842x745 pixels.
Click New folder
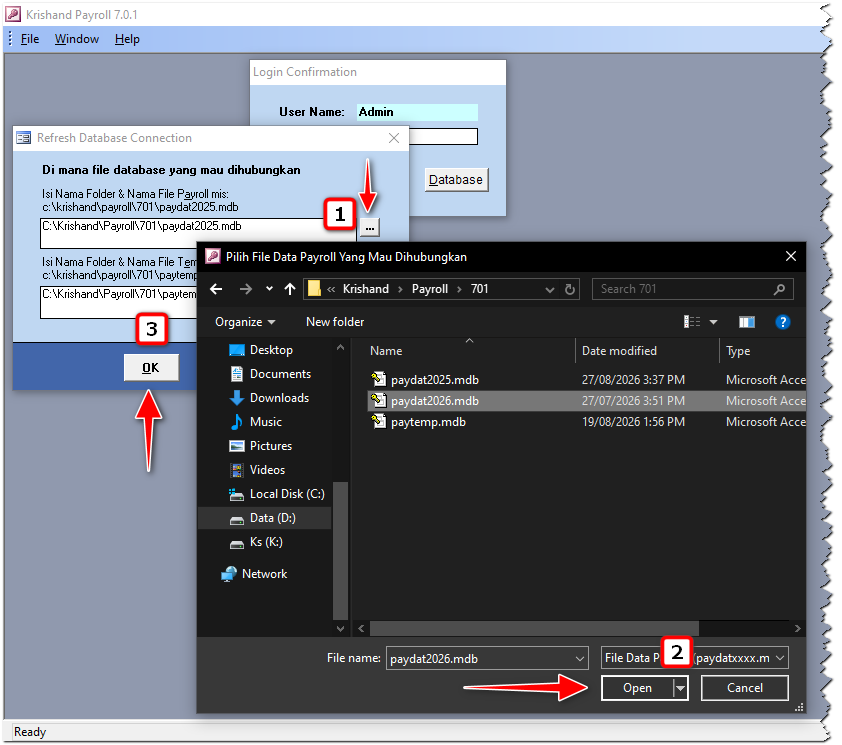335,322
